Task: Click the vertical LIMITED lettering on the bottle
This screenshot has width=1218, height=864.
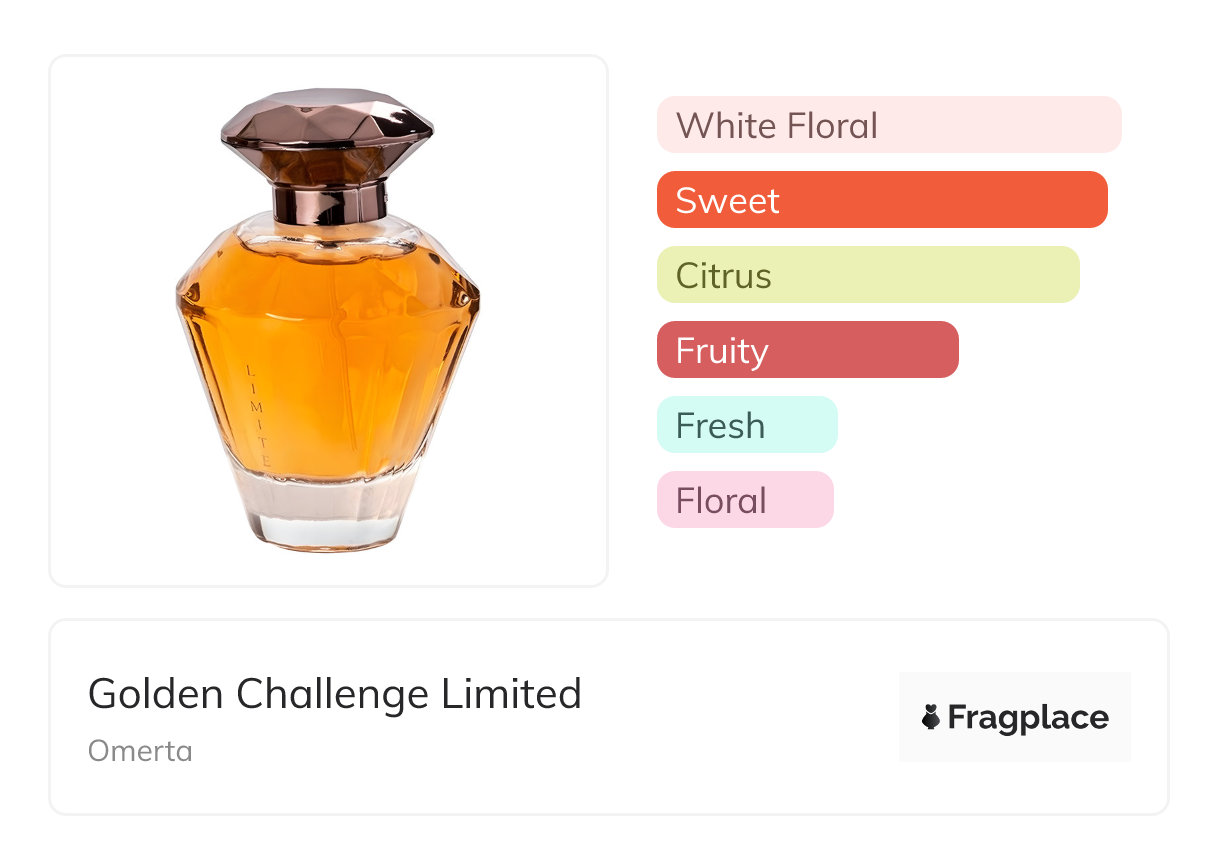Action: [x=255, y=416]
